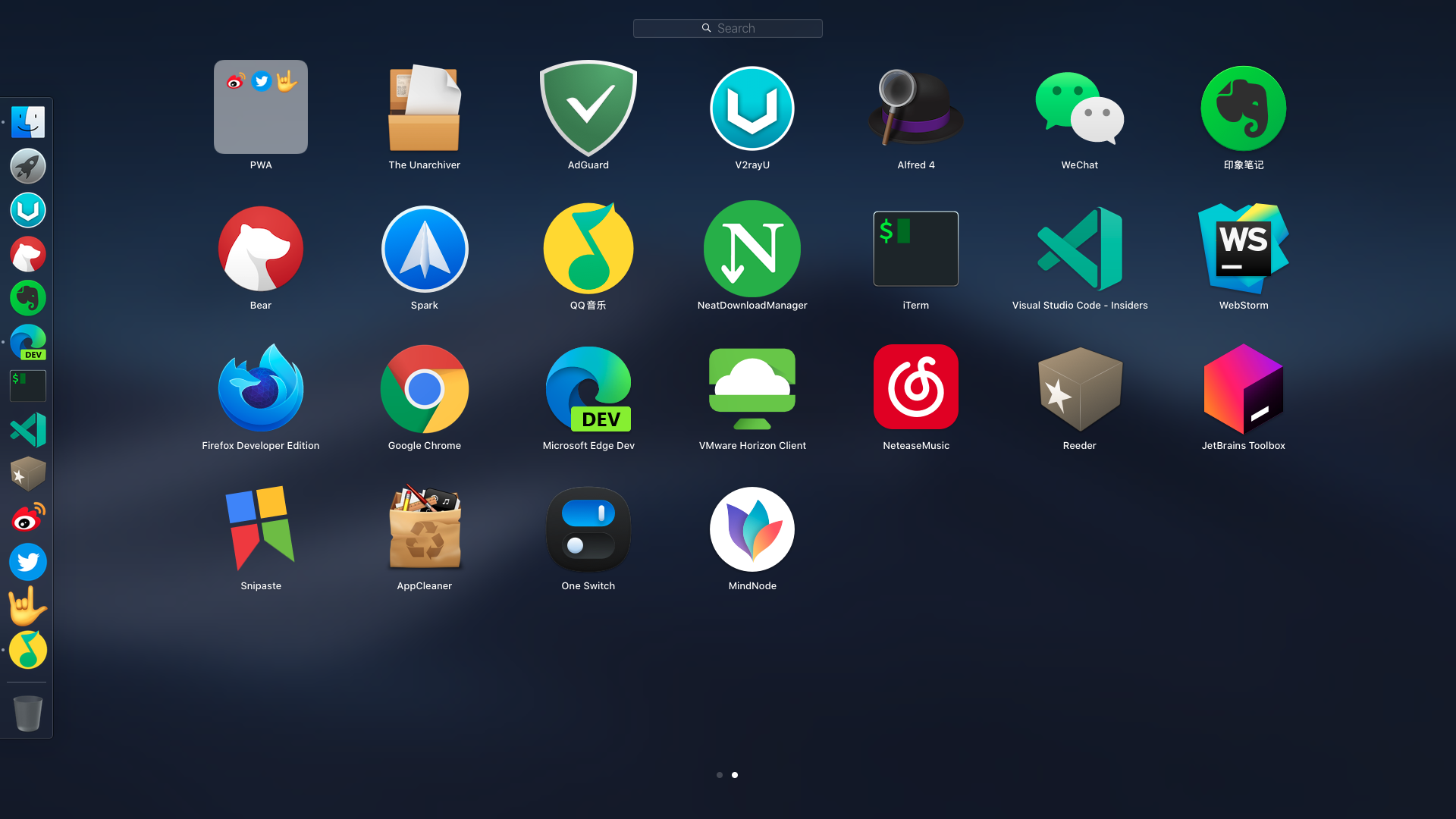Open Visual Studio Code - Insiders
The image size is (1456, 819).
click(x=1079, y=249)
